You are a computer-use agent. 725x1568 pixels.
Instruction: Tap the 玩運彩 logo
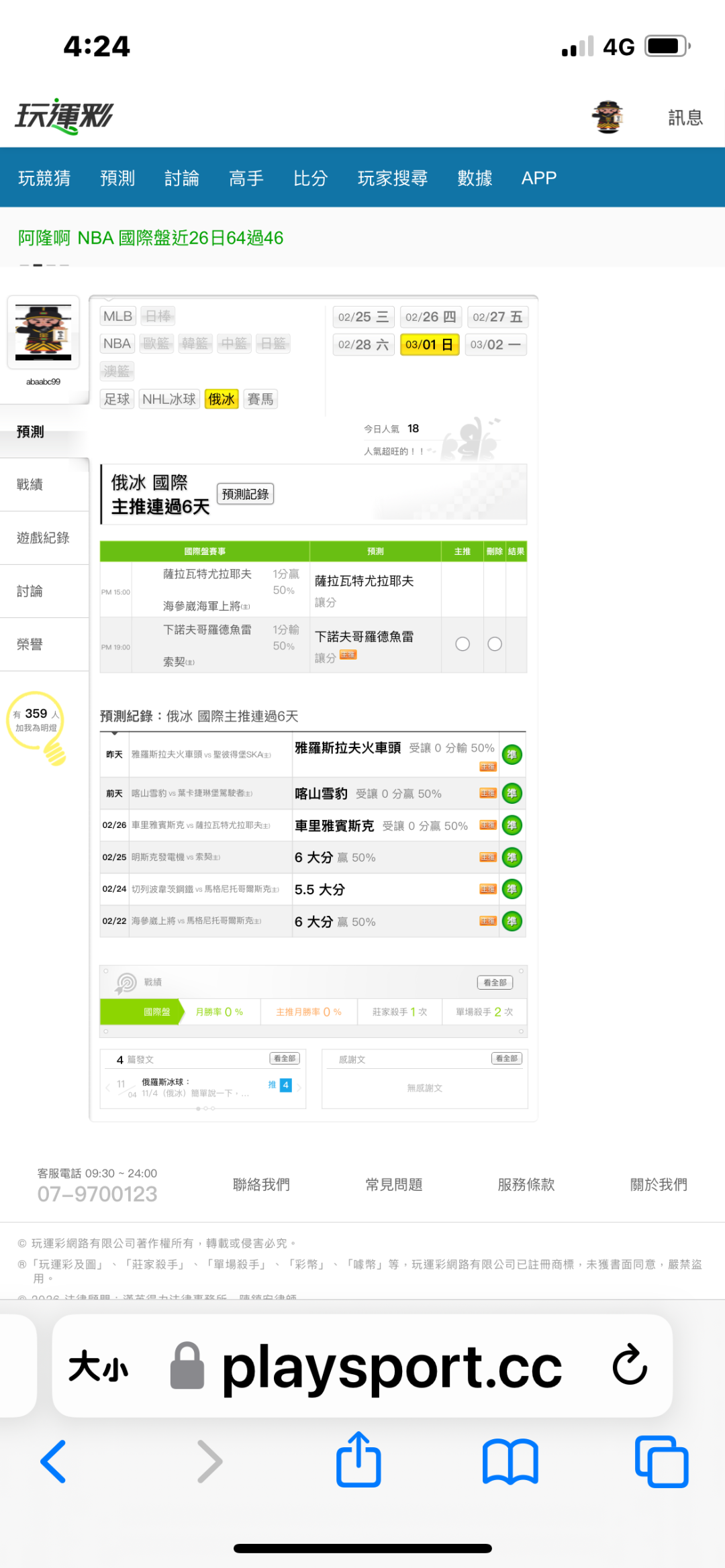coord(64,117)
